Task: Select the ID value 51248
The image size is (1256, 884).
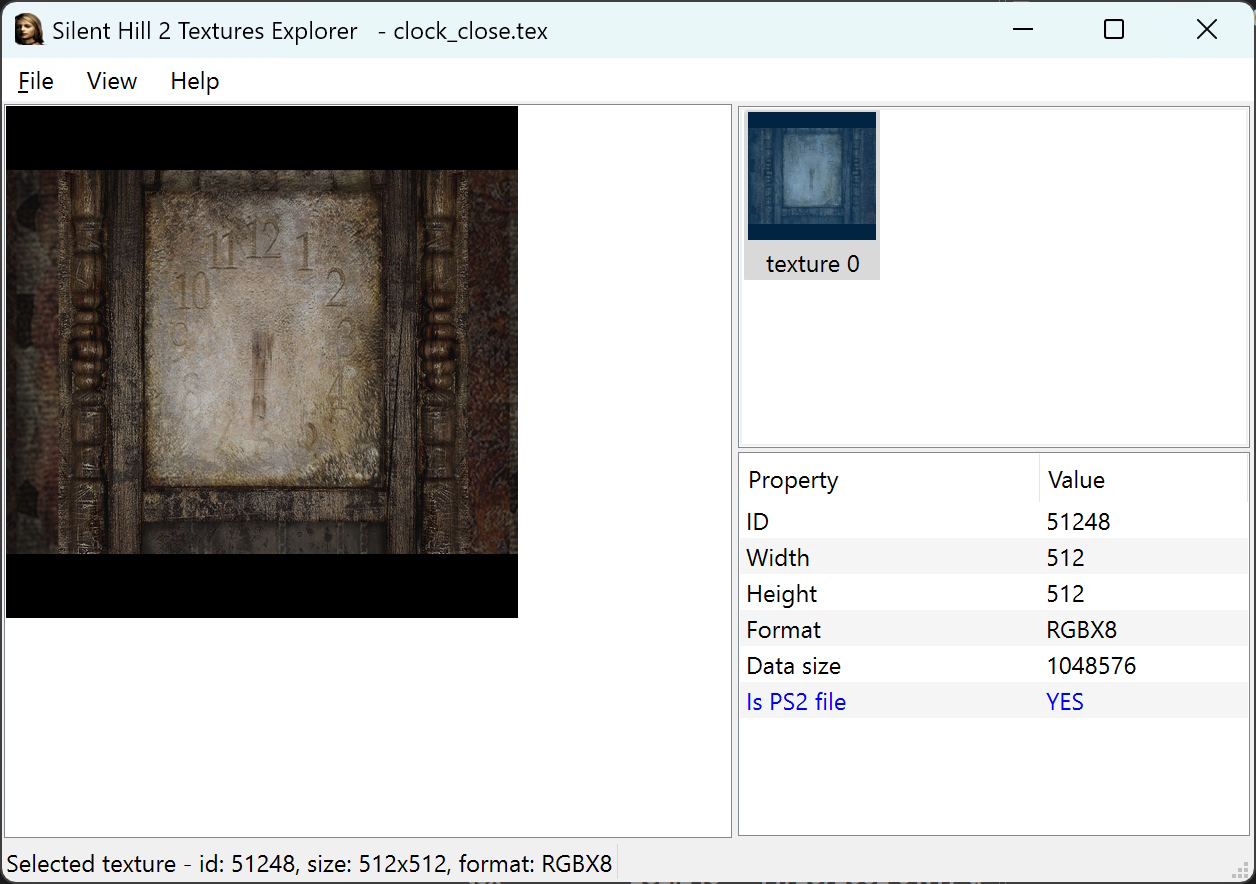Action: [x=1078, y=522]
